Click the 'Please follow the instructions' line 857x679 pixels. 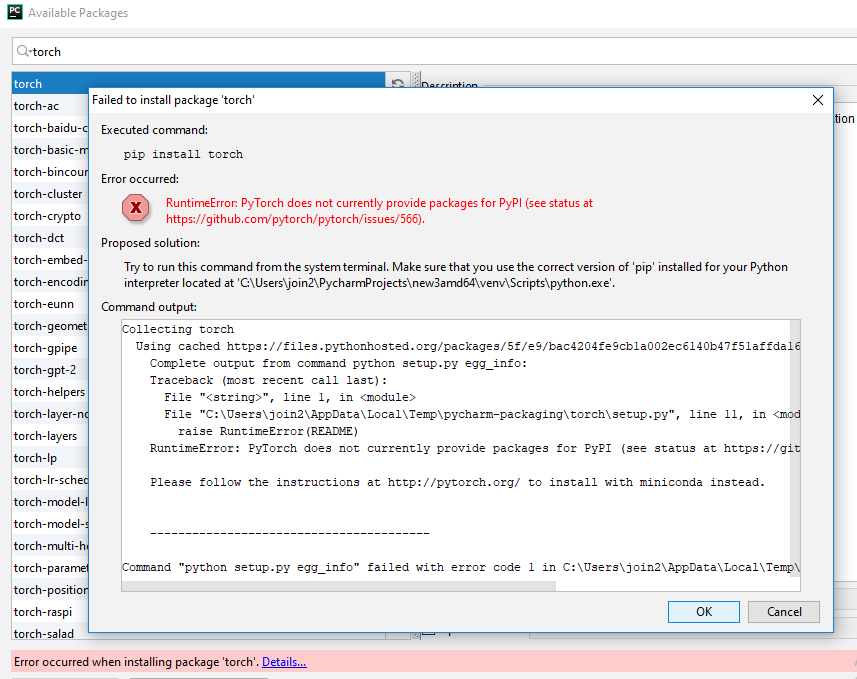457,482
